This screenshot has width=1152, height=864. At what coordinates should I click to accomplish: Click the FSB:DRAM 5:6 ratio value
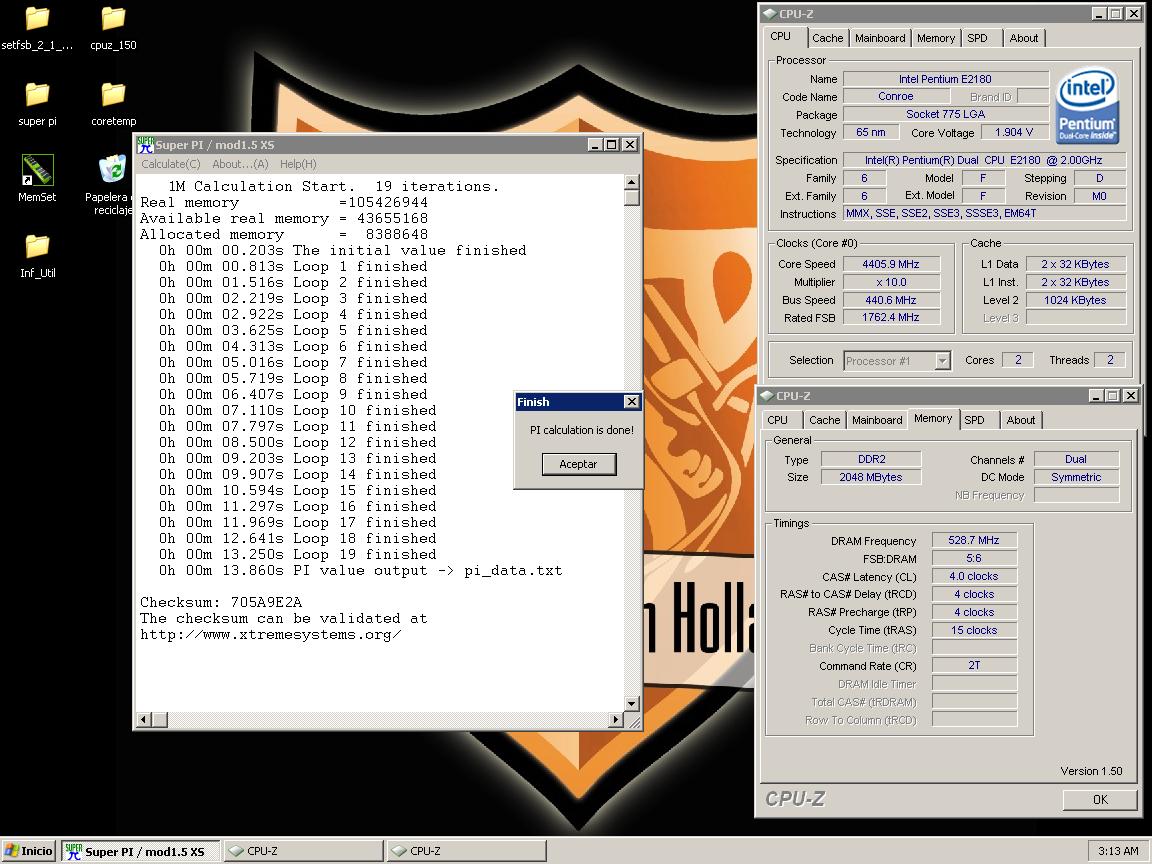click(x=973, y=558)
